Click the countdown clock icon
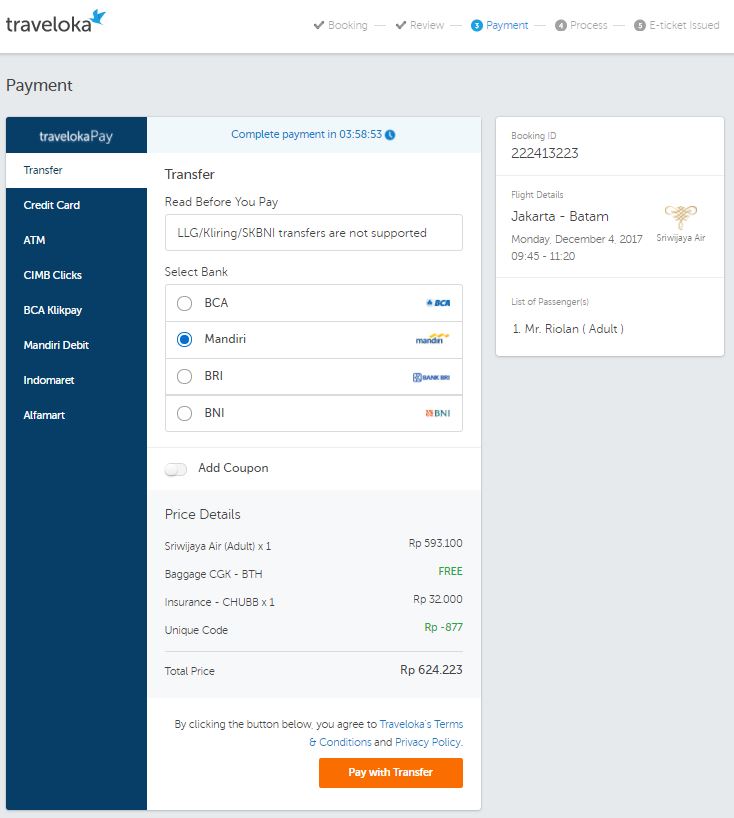734x818 pixels. (x=390, y=135)
